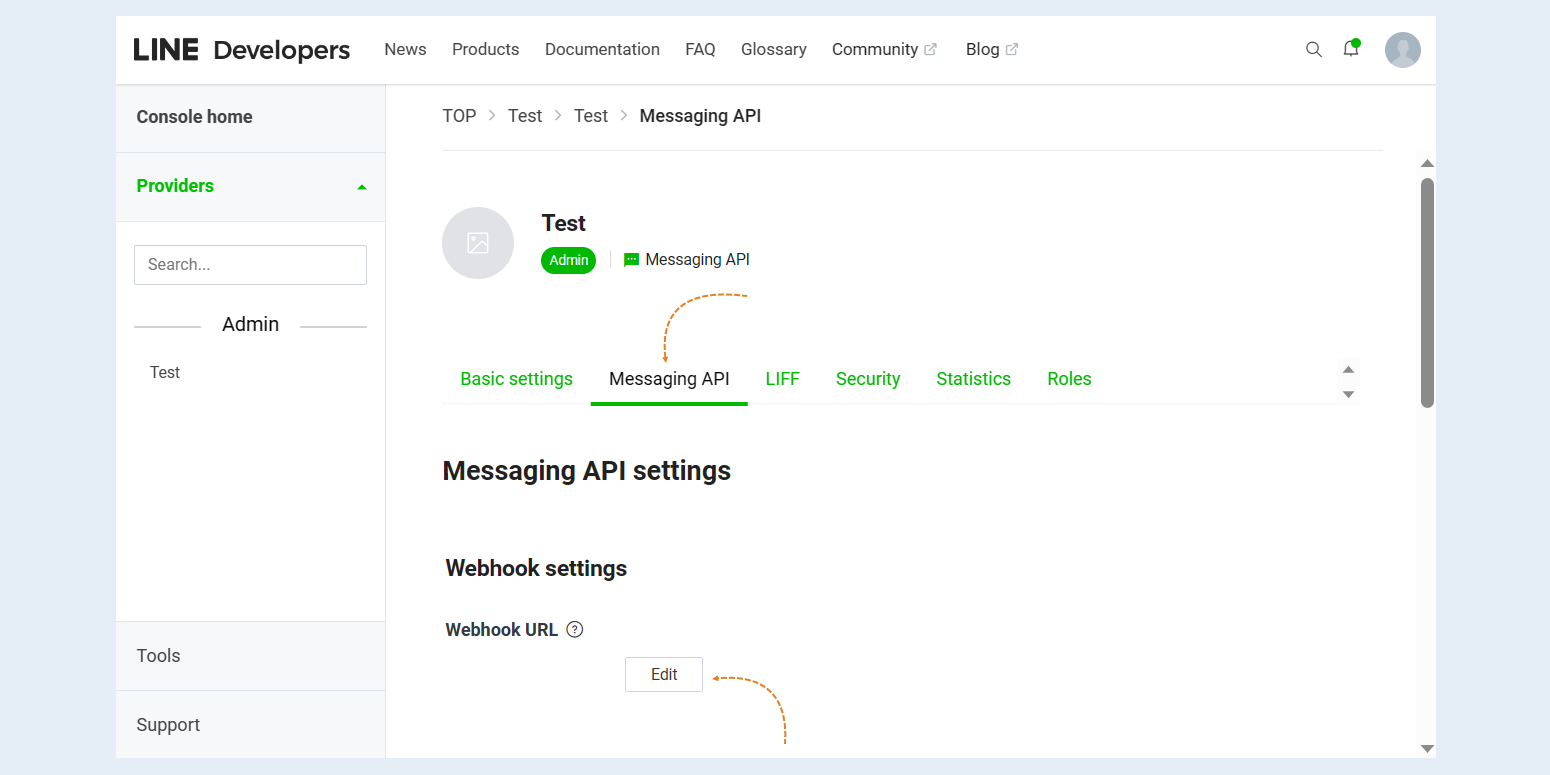The image size is (1550, 775).
Task: Click the Test channel image placeholder
Action: pos(478,243)
